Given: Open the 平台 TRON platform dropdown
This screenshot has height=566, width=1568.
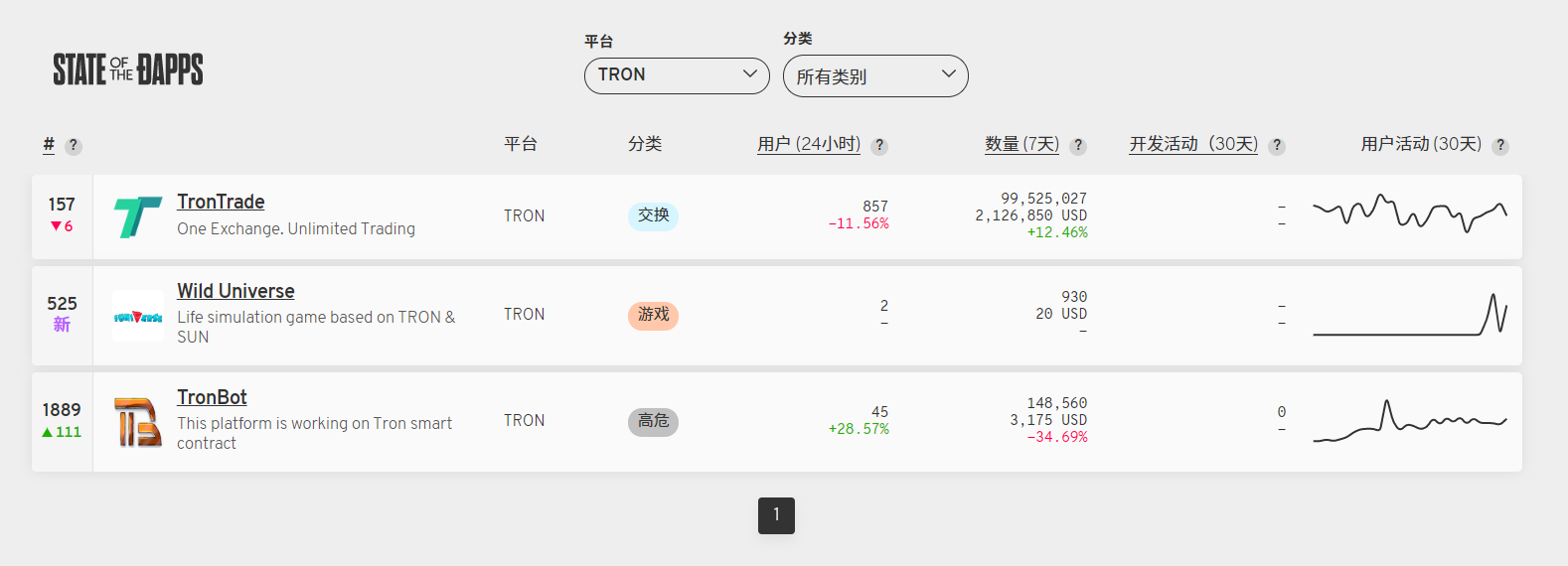Looking at the screenshot, I should 677,75.
